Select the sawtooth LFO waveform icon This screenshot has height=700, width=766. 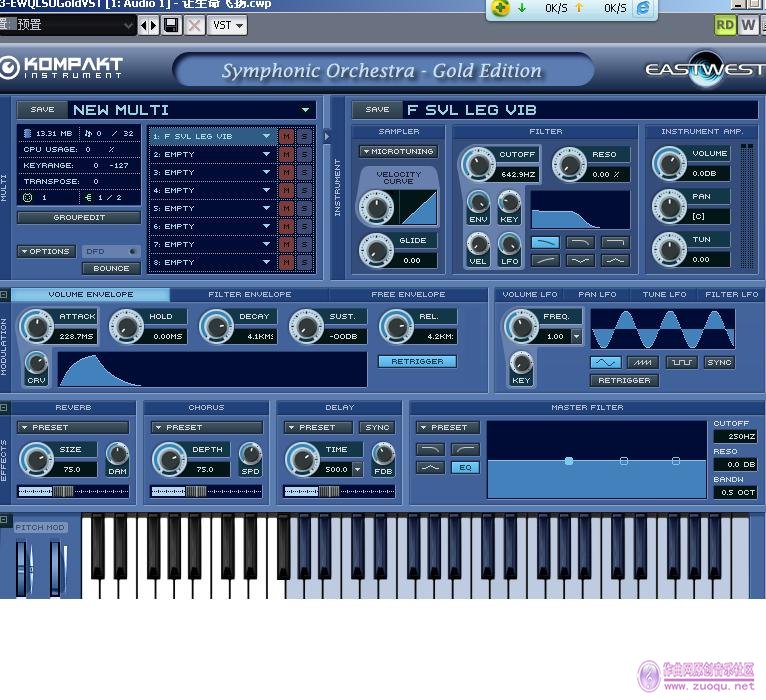(643, 362)
